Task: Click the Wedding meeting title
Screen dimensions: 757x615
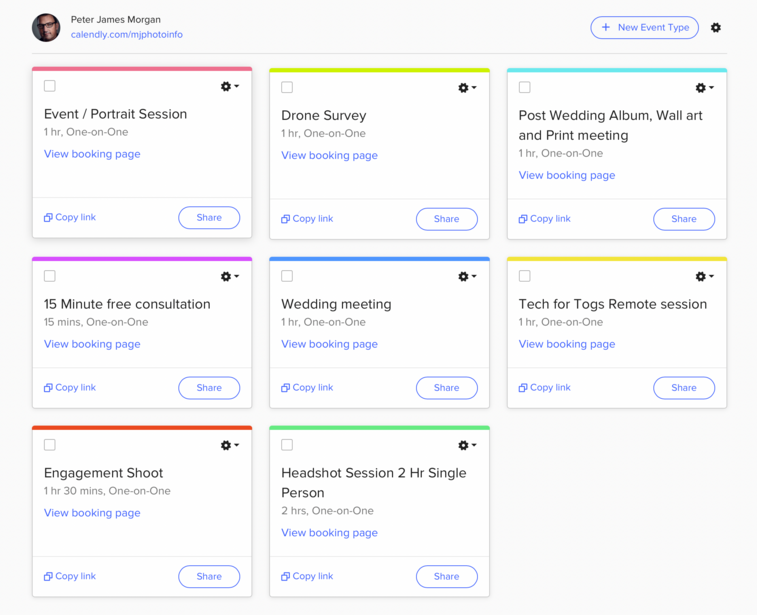Action: pos(336,304)
